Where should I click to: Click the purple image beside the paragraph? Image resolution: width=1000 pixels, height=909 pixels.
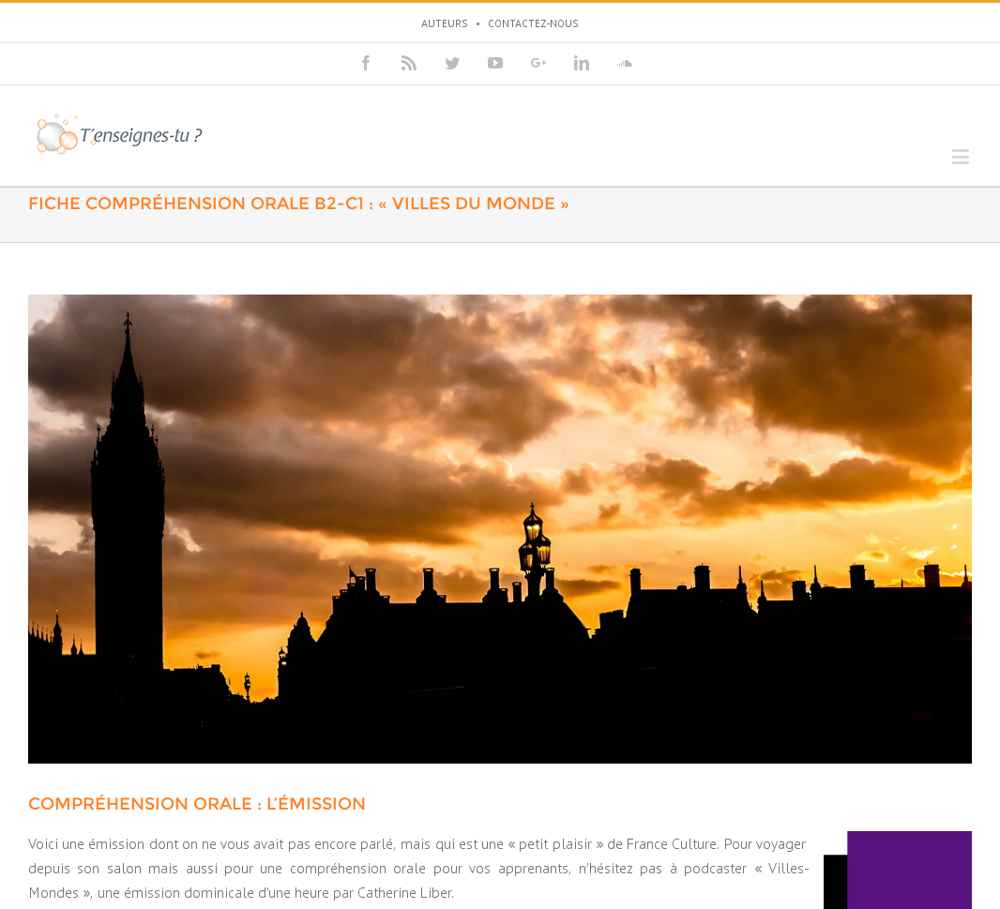tap(898, 870)
